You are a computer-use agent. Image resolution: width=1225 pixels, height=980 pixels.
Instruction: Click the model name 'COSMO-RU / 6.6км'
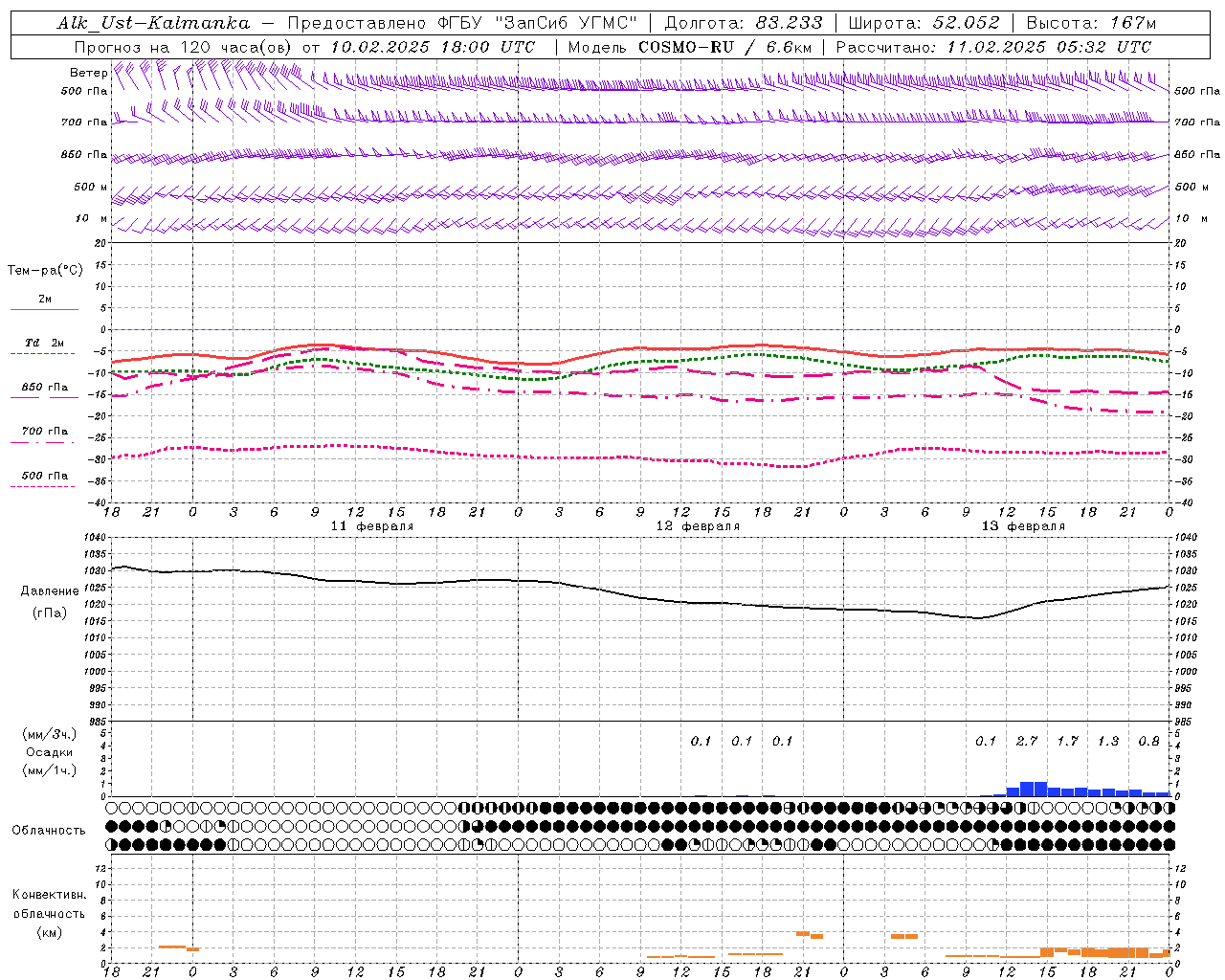pyautogui.click(x=725, y=47)
